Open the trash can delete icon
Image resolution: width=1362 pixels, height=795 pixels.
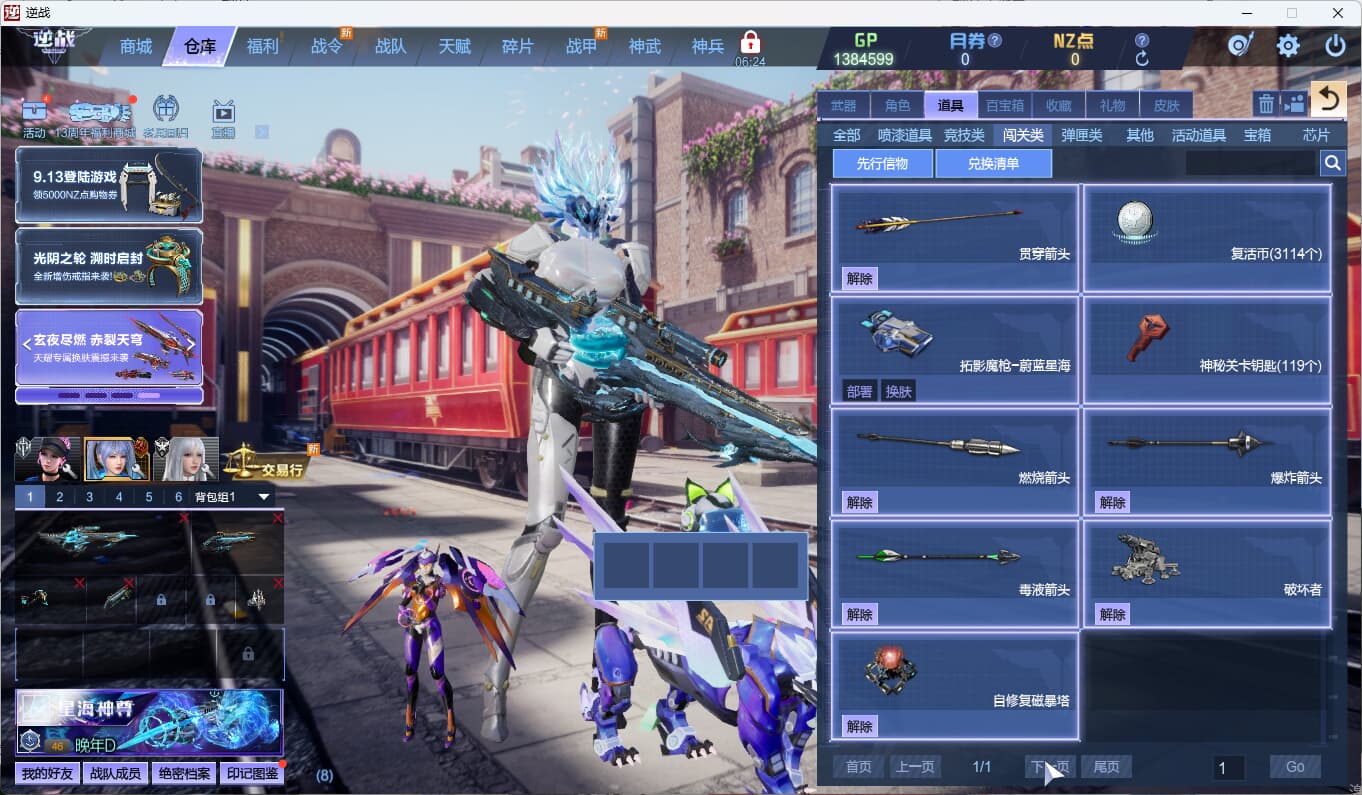click(1266, 103)
